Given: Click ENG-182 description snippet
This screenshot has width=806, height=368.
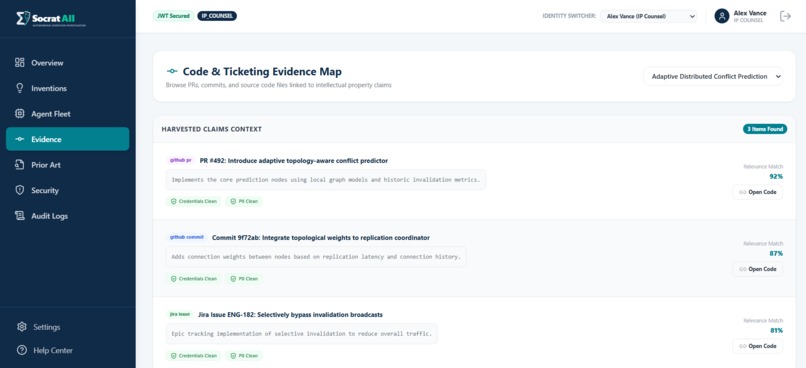Looking at the screenshot, I should 302,334.
